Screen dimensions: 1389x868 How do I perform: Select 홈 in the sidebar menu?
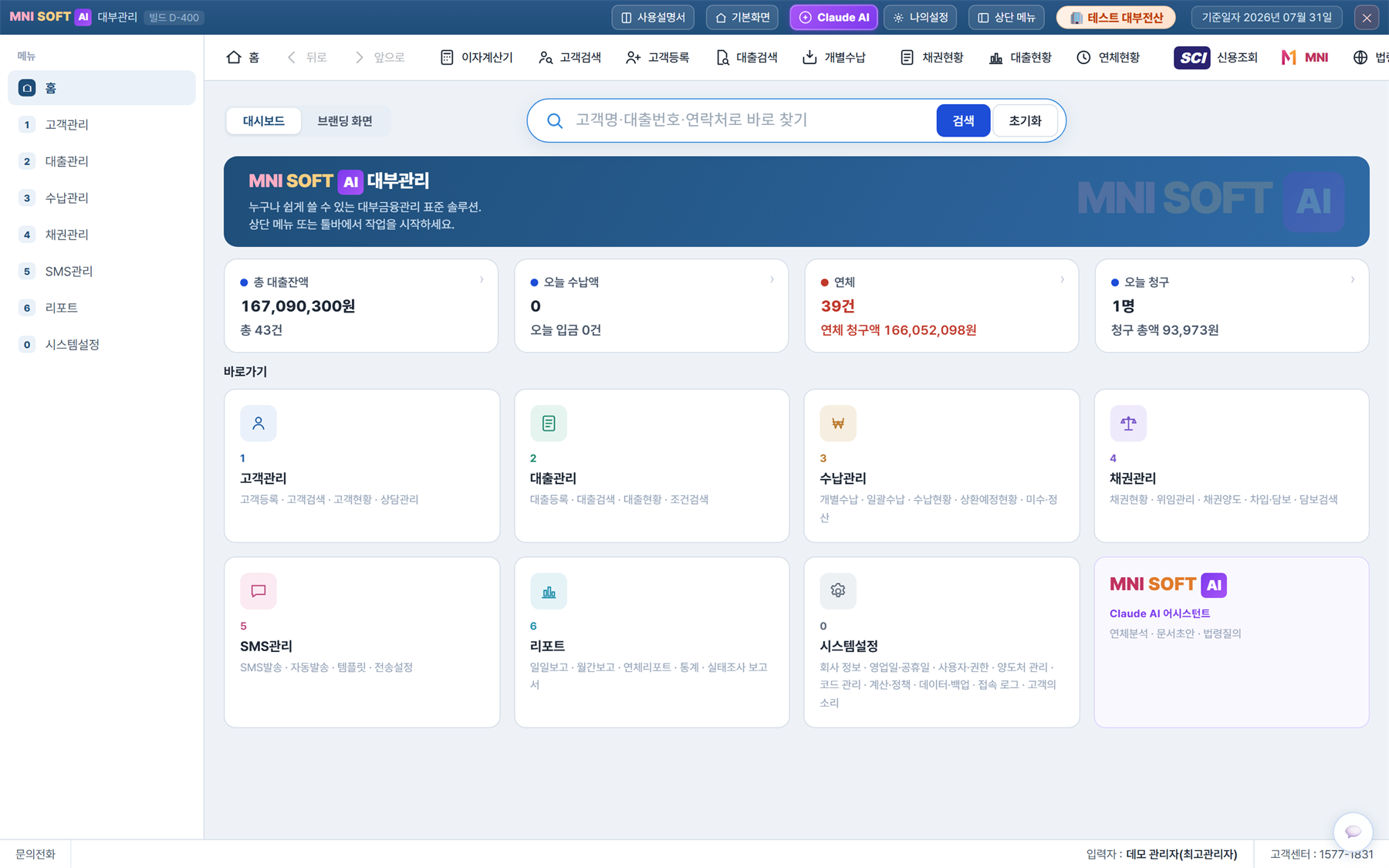pyautogui.click(x=101, y=88)
